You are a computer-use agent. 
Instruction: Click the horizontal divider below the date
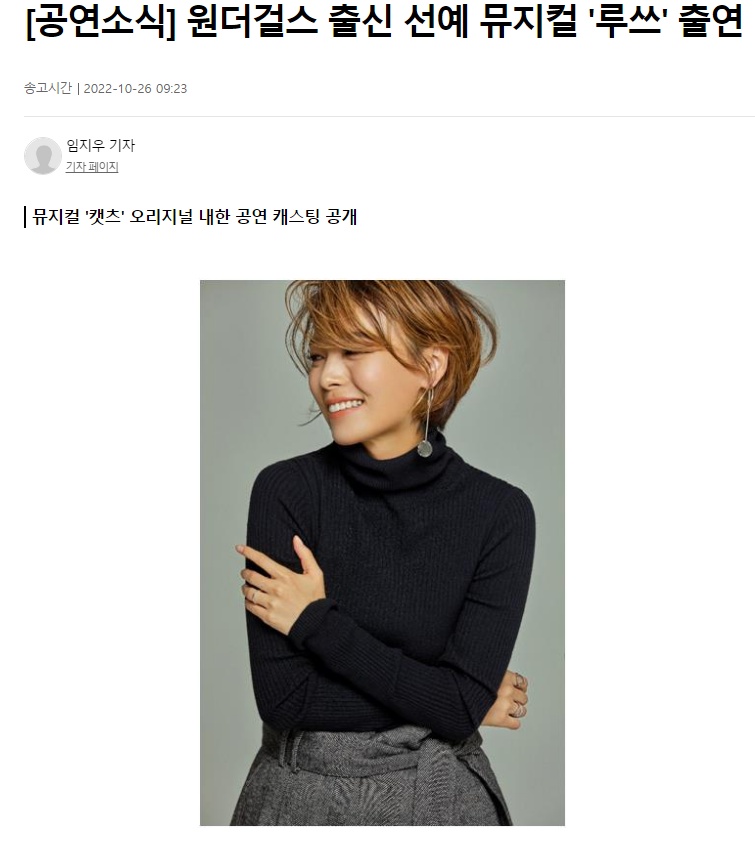tap(389, 116)
